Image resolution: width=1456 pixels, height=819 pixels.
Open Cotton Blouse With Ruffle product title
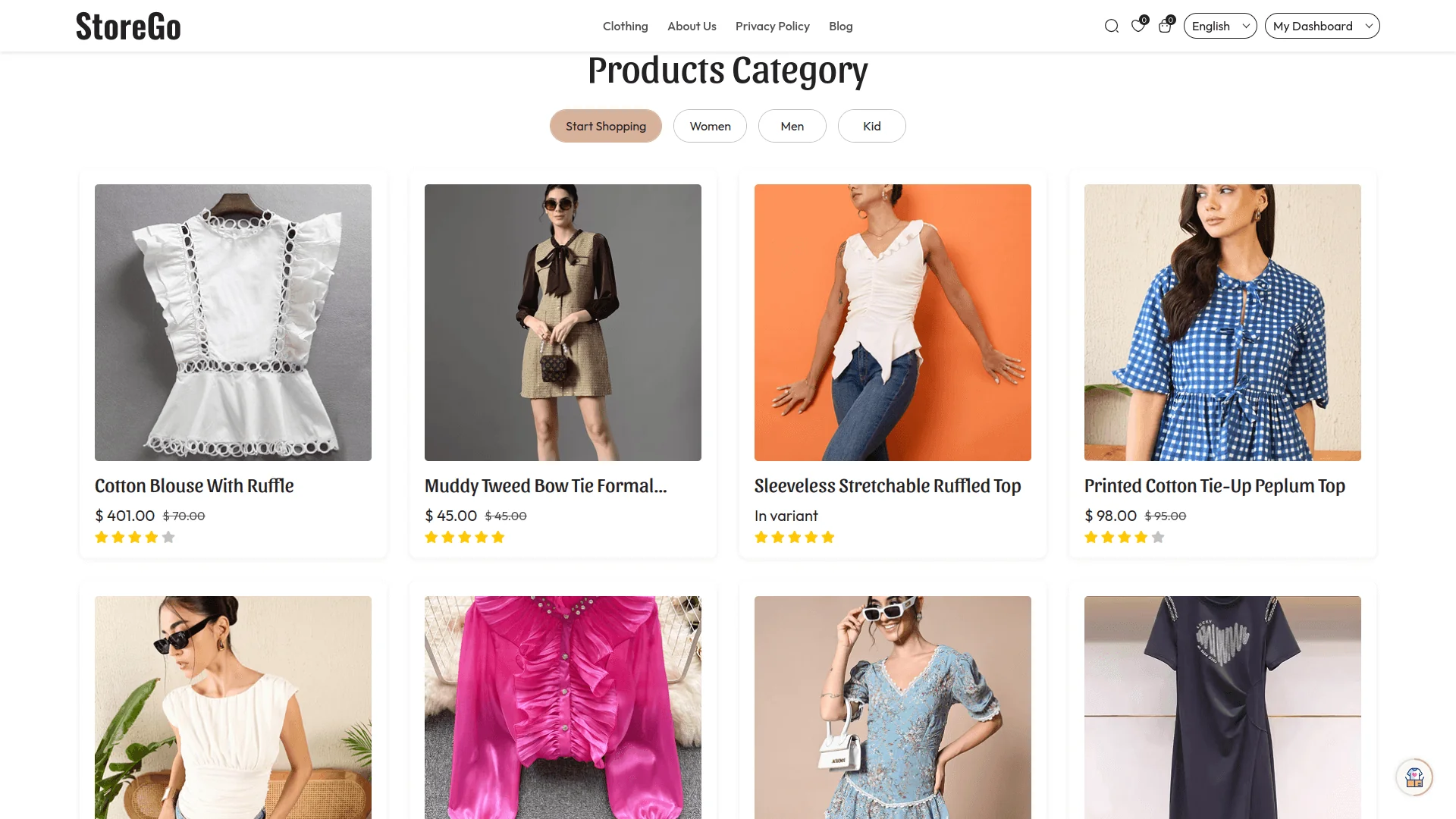[x=194, y=486]
